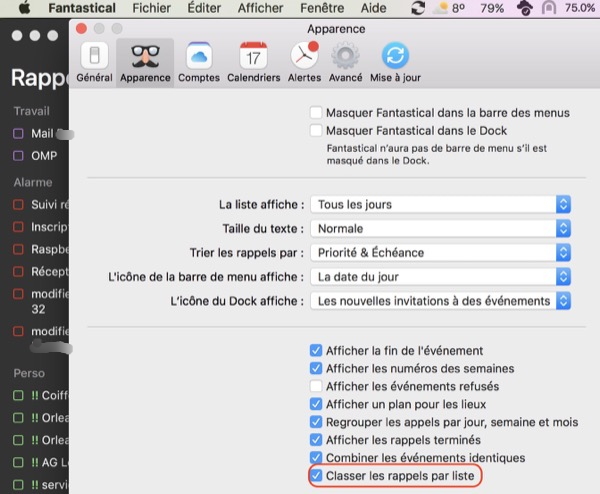Open the Trier les rappels par dropdown
Screen dimensions: 600x494
(440, 253)
